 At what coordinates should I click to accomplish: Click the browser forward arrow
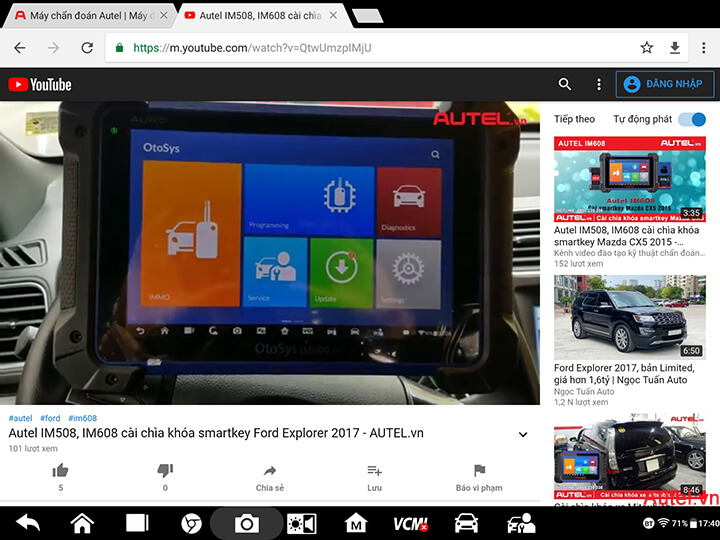click(x=53, y=48)
